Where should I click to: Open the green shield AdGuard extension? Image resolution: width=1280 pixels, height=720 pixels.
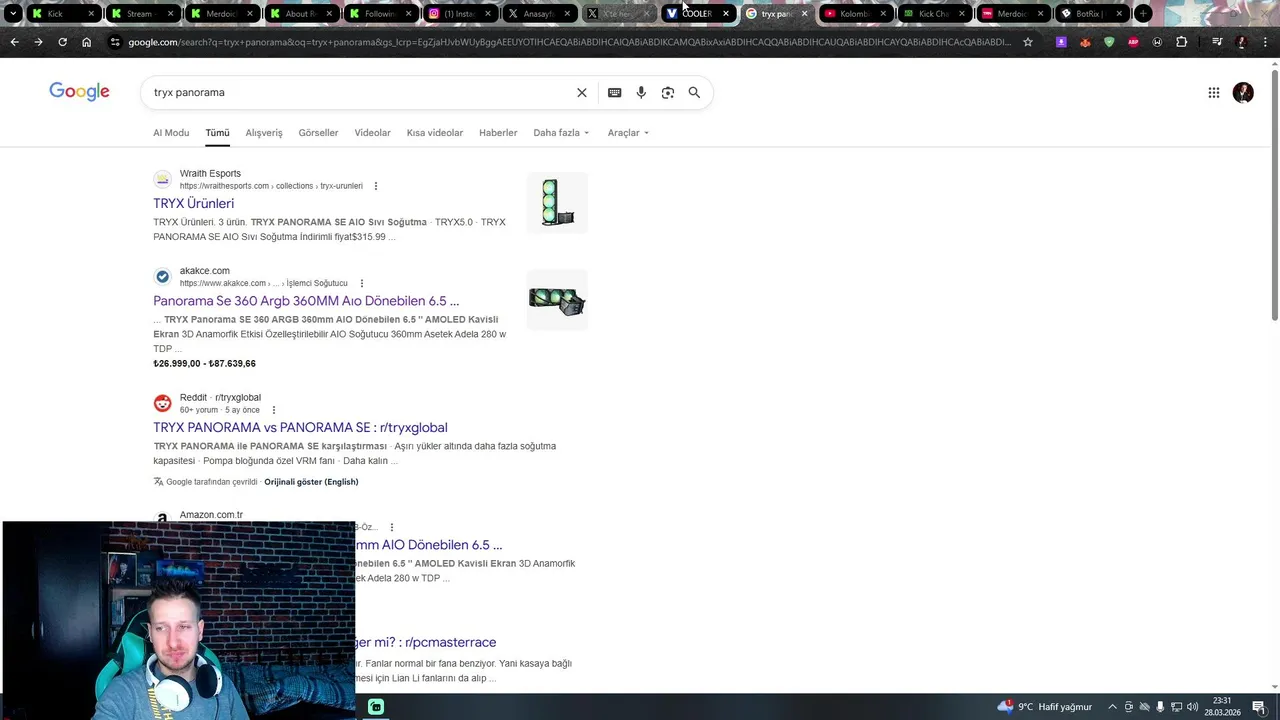(x=1109, y=42)
